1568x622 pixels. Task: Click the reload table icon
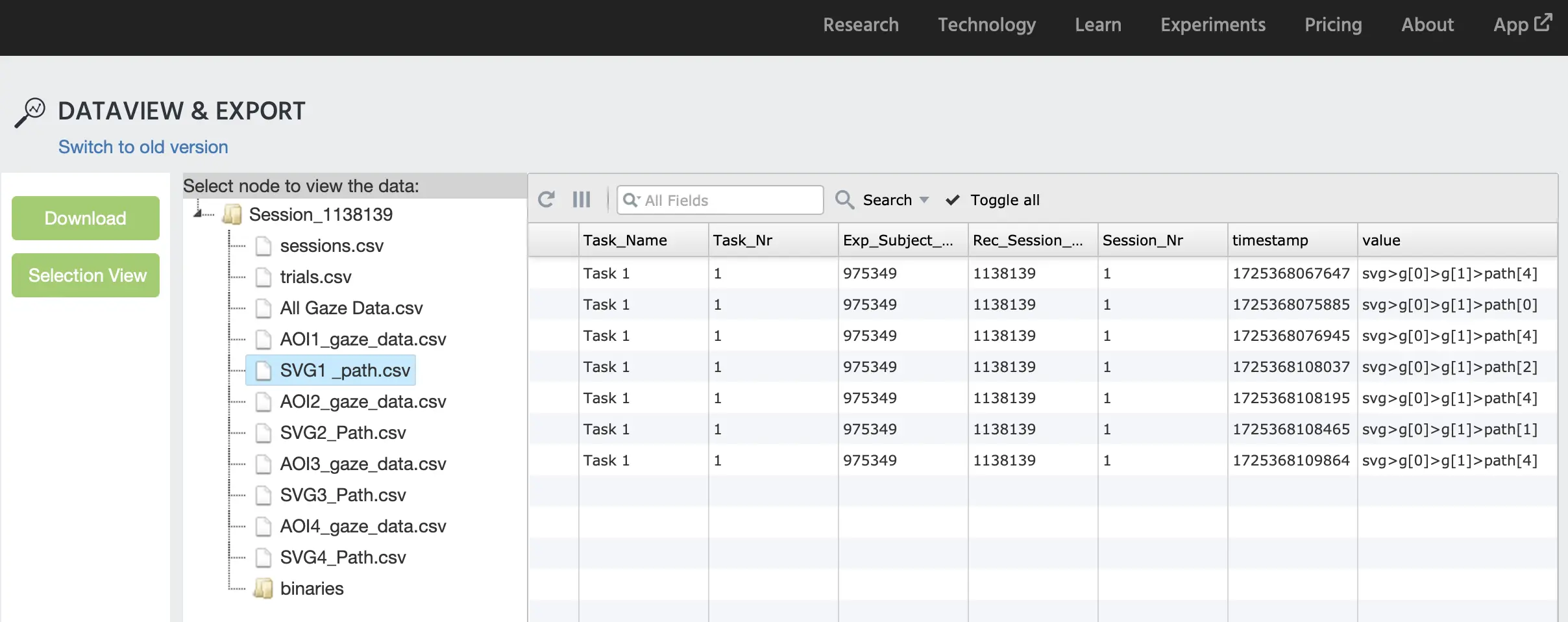[546, 199]
